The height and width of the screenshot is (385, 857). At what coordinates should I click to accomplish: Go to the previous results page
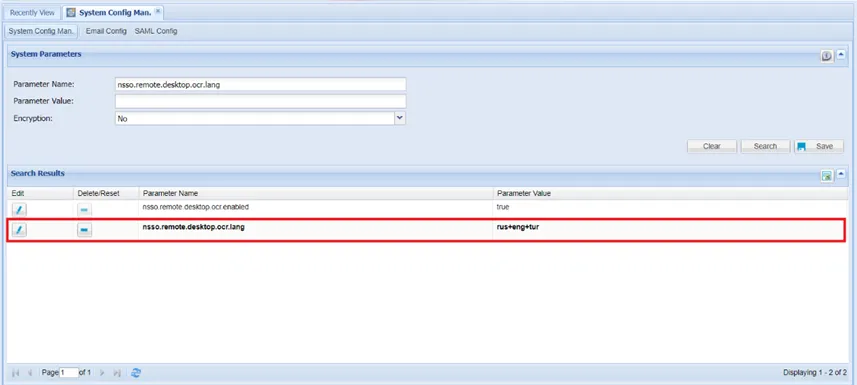click(30, 372)
